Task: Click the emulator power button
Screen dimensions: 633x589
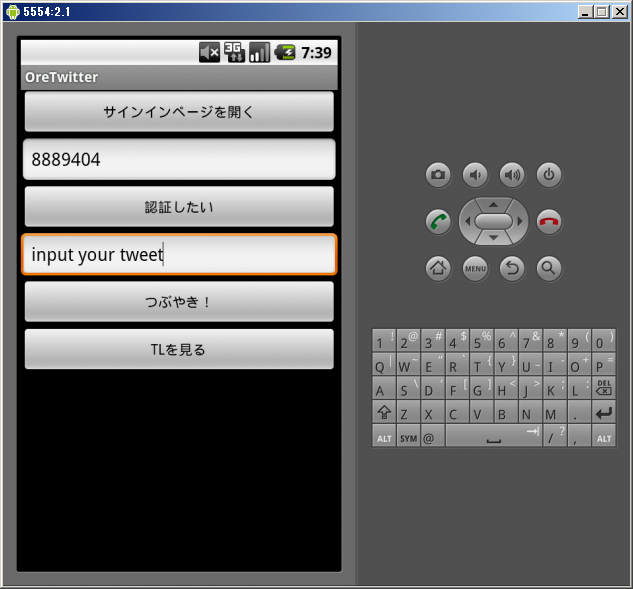Action: pos(549,175)
